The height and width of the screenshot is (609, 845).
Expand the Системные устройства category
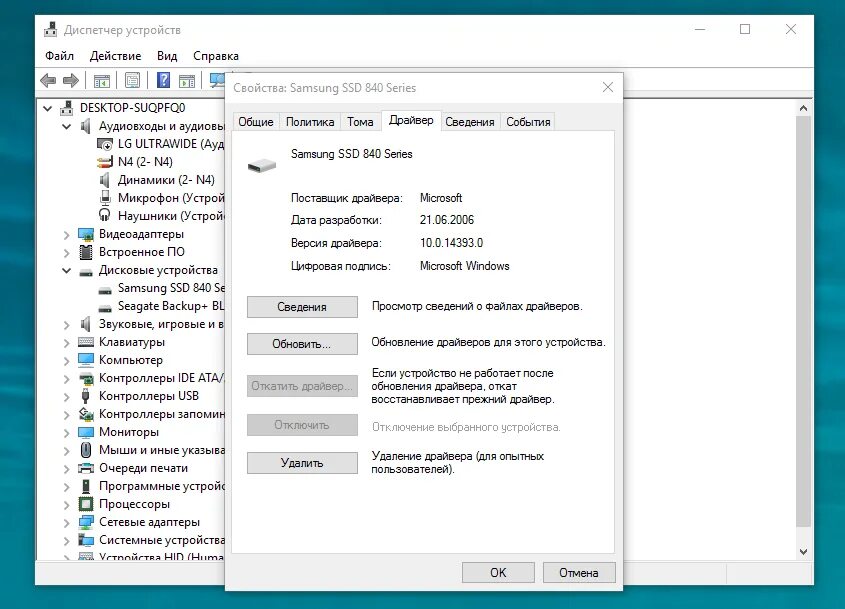tap(66, 541)
